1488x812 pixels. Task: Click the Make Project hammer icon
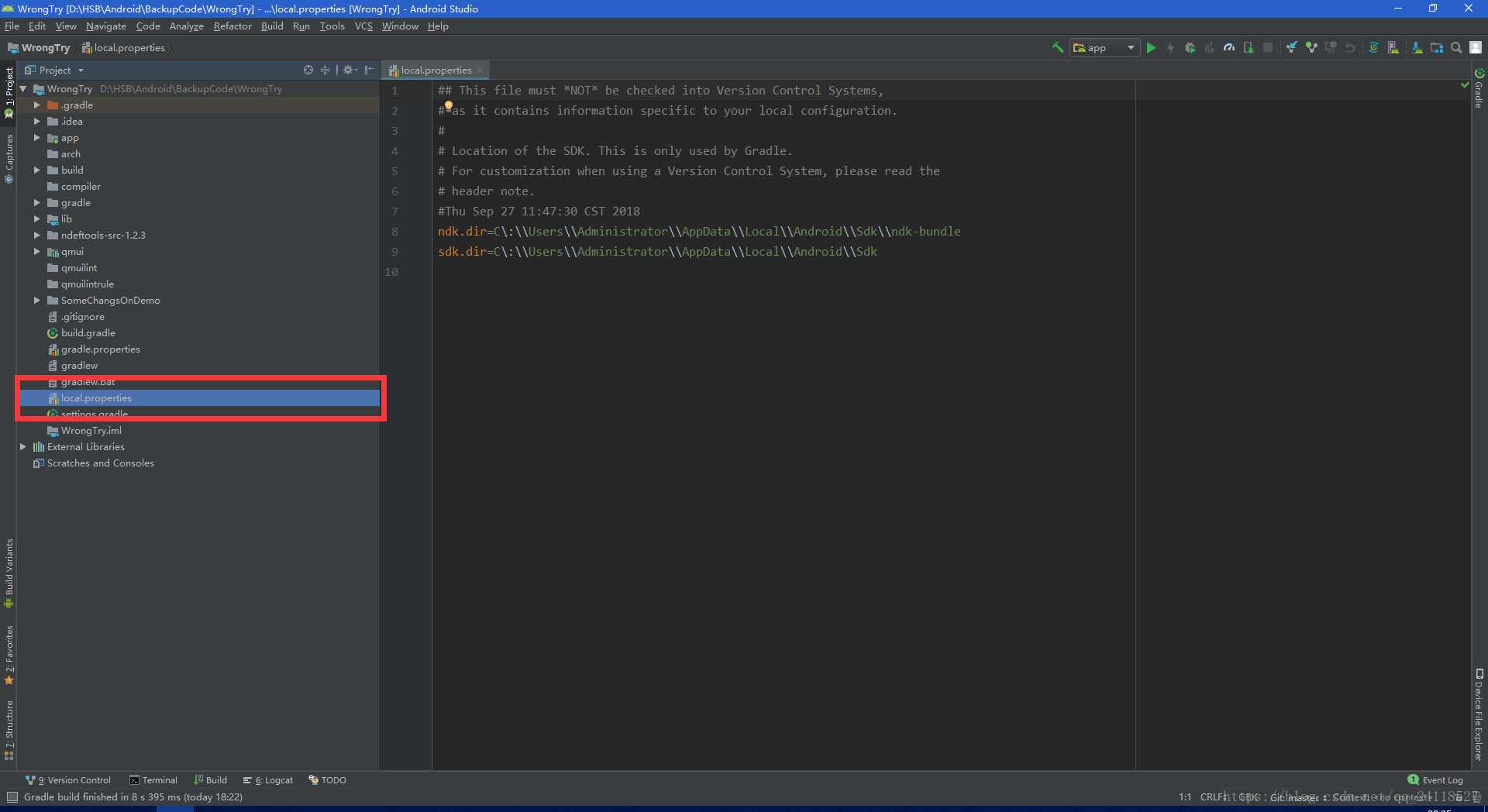tap(1057, 48)
